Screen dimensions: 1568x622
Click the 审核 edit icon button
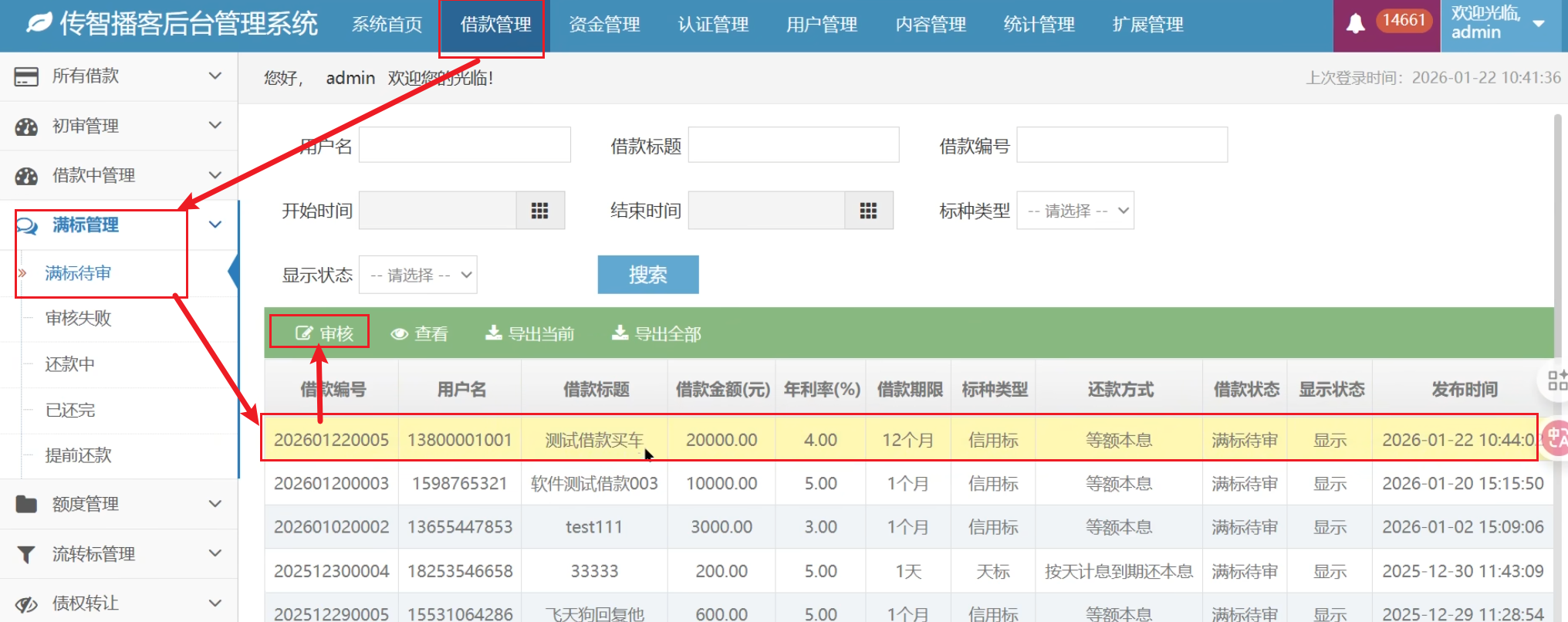point(323,333)
